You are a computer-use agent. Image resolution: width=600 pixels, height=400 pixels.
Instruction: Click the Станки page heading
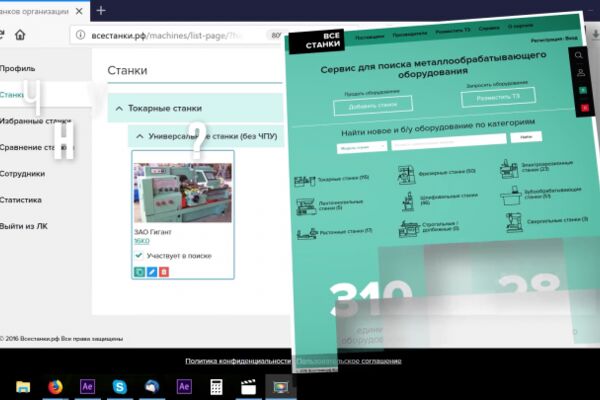[127, 70]
